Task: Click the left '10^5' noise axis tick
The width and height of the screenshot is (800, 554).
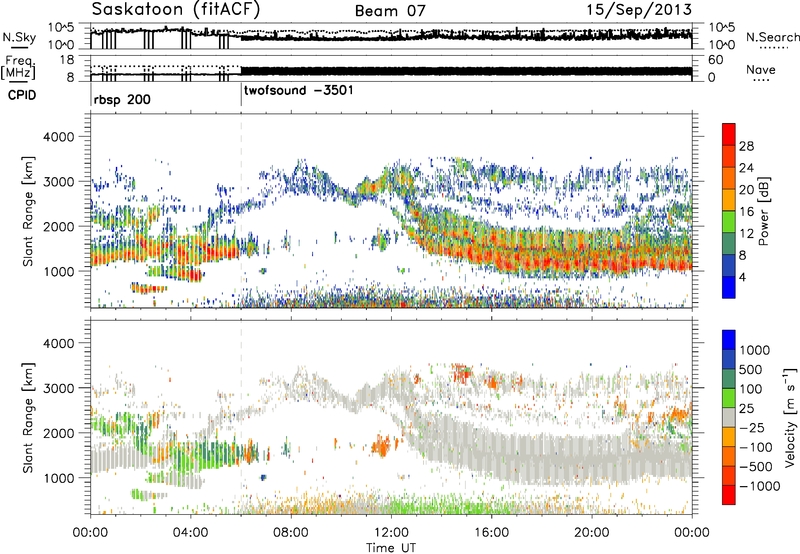Action: (61, 28)
